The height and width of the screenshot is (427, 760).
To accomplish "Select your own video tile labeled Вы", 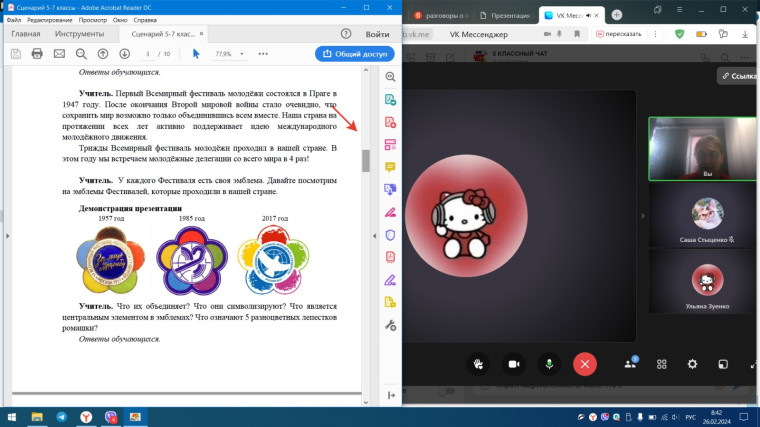I will [703, 149].
